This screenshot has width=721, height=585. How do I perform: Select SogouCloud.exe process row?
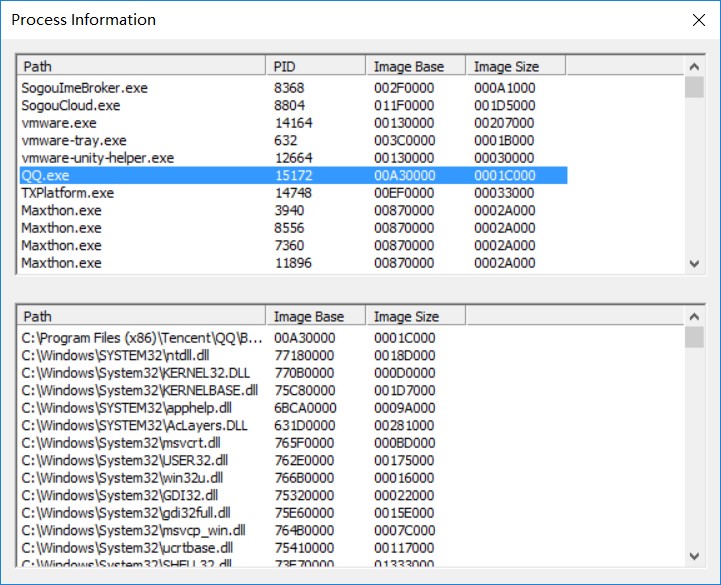click(x=293, y=105)
